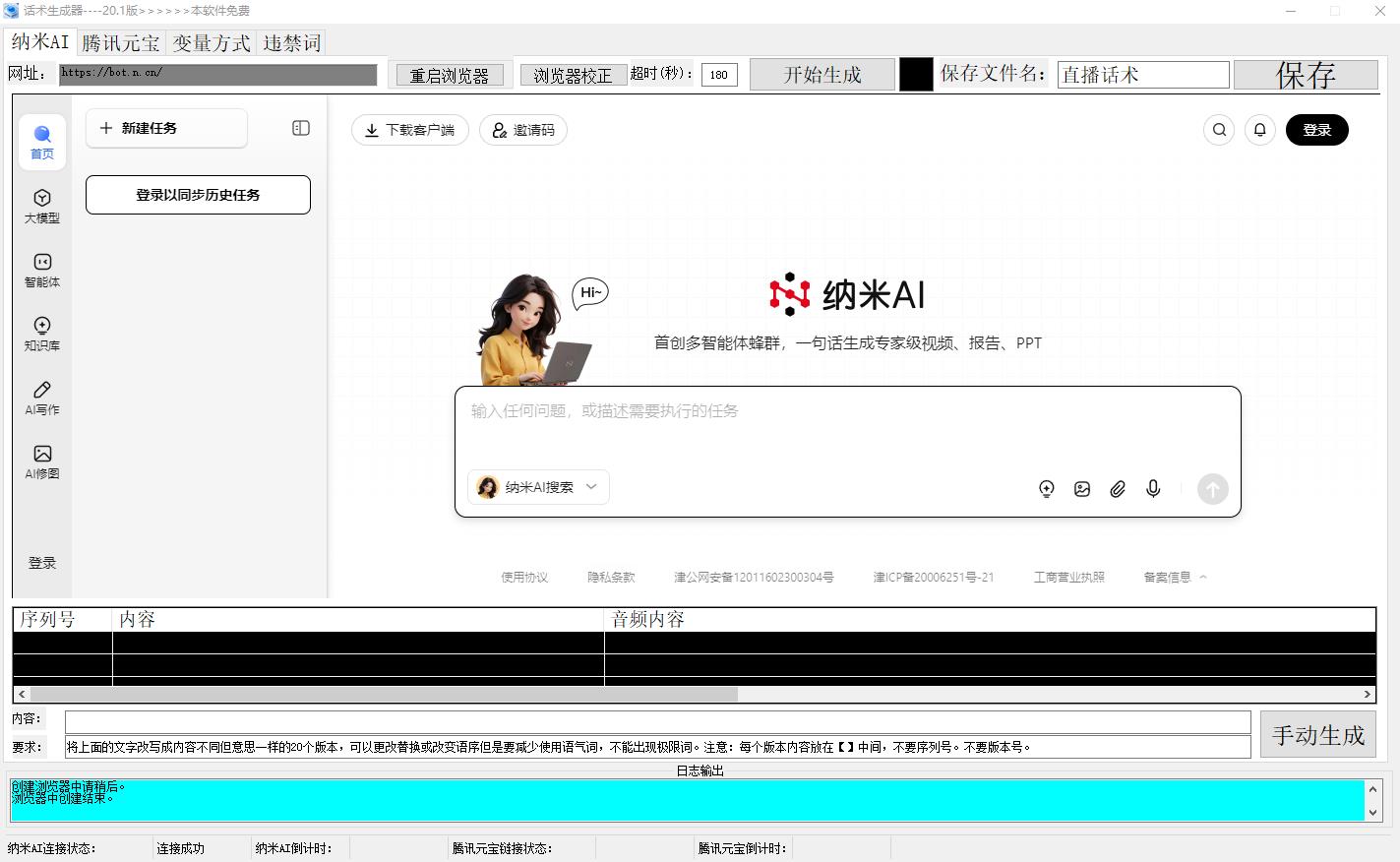Click the 网址 URL input field
1400x862 pixels.
coord(217,75)
